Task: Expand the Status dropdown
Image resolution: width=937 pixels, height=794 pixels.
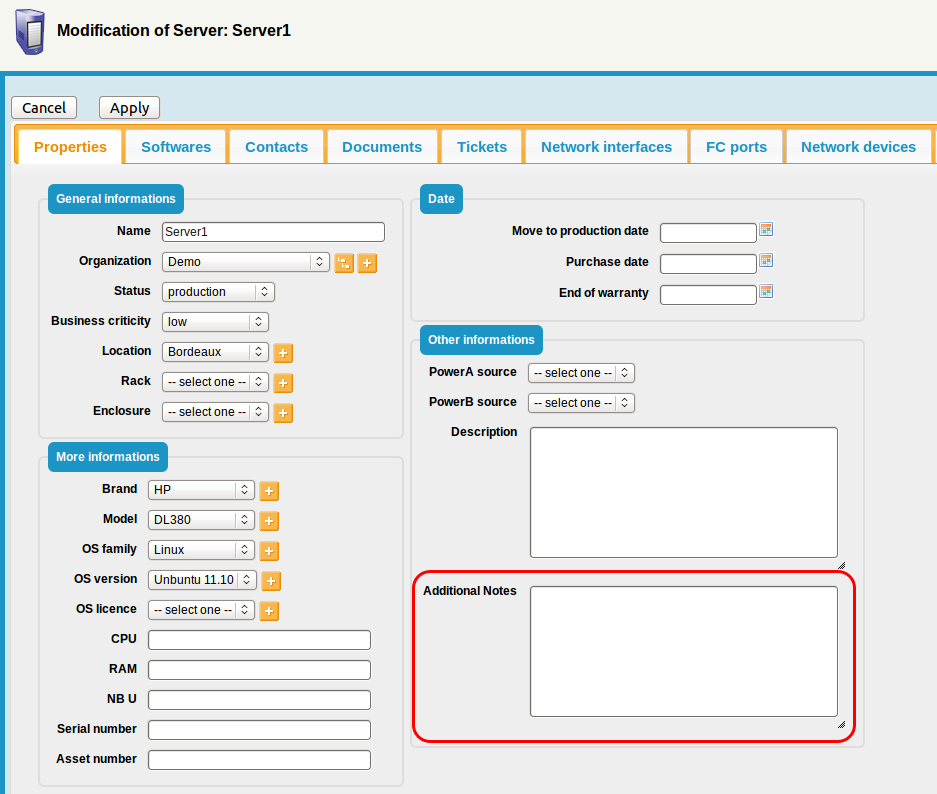Action: coord(218,292)
